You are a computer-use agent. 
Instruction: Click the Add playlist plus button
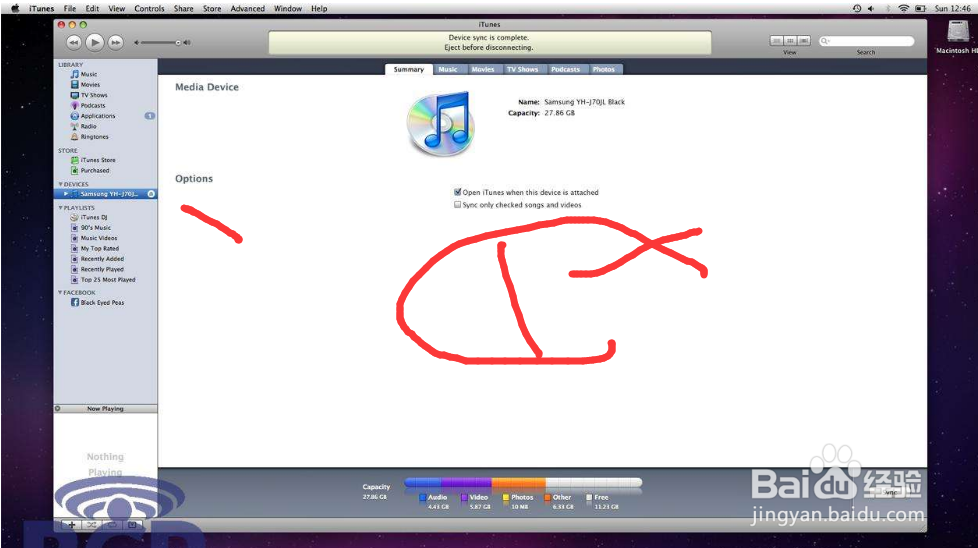coord(72,525)
